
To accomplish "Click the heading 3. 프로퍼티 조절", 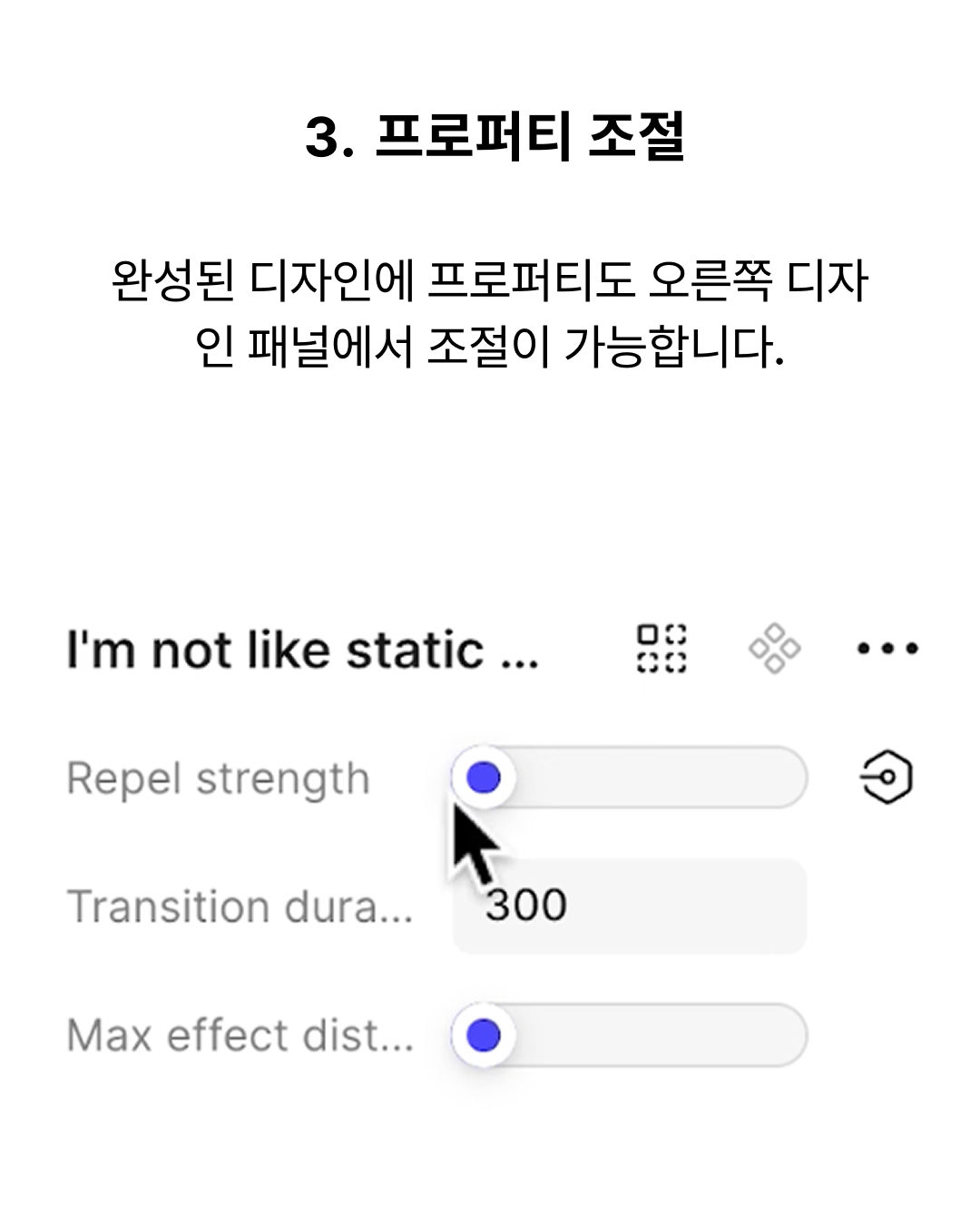I will click(495, 137).
